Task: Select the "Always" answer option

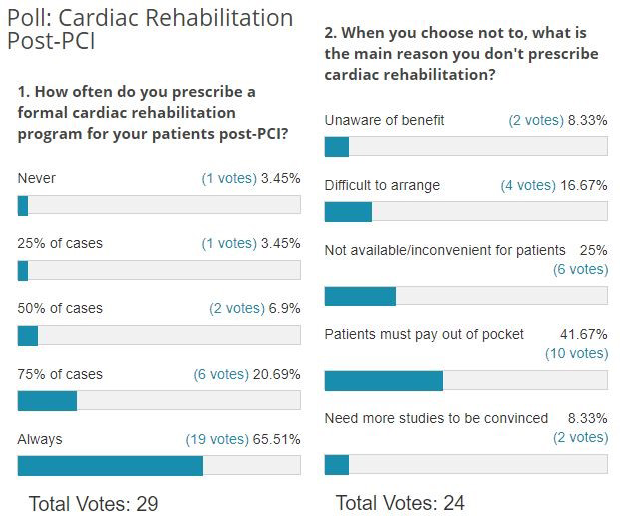Action: pyautogui.click(x=40, y=439)
